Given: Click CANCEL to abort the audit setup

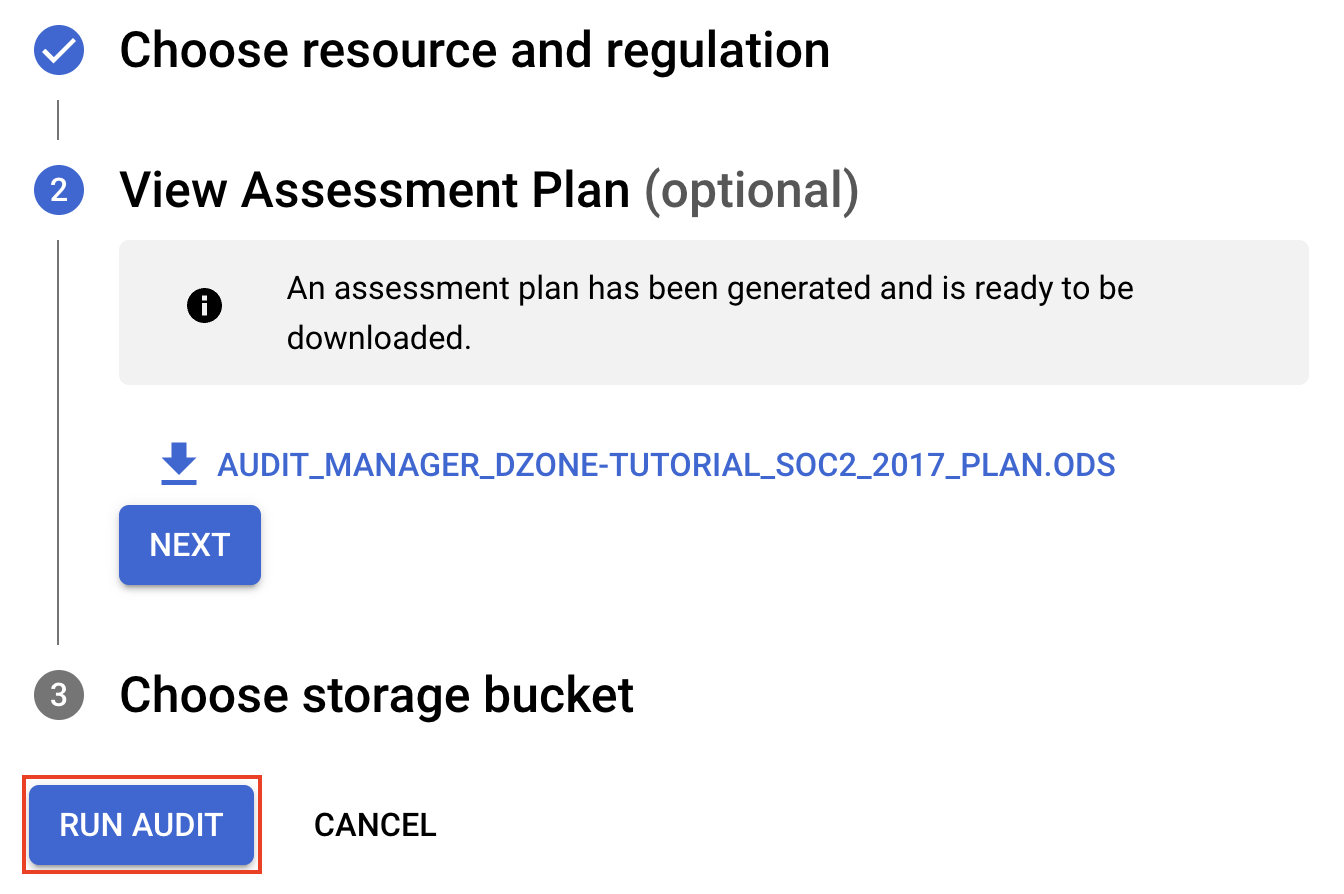Looking at the screenshot, I should (375, 824).
